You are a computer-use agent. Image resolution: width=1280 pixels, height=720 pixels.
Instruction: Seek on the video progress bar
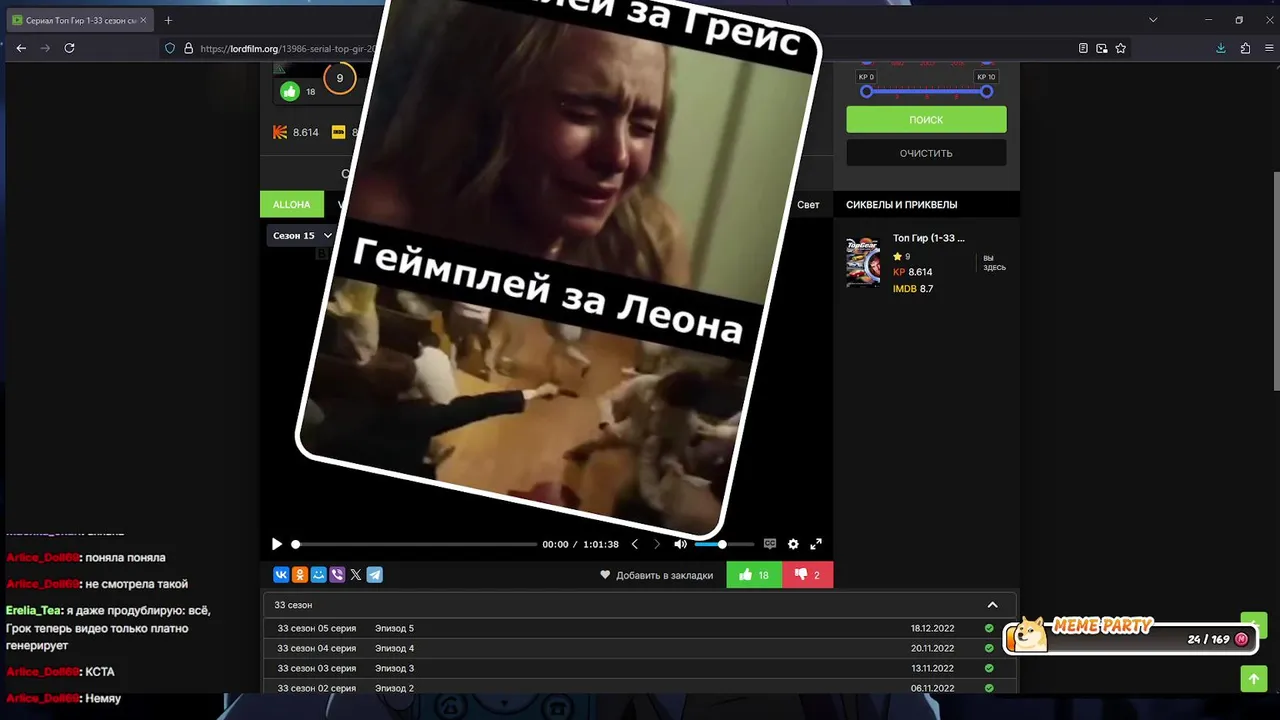[414, 544]
